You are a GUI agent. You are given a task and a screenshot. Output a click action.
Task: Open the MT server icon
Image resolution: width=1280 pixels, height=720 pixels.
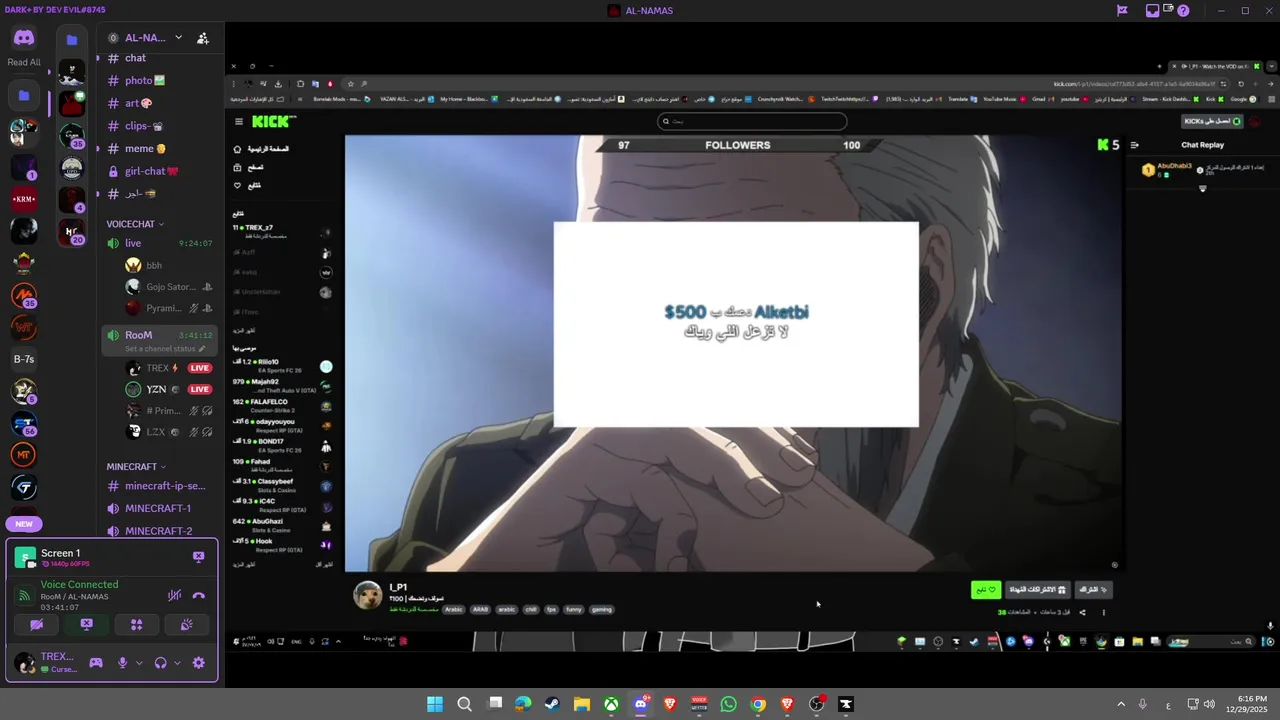click(24, 455)
